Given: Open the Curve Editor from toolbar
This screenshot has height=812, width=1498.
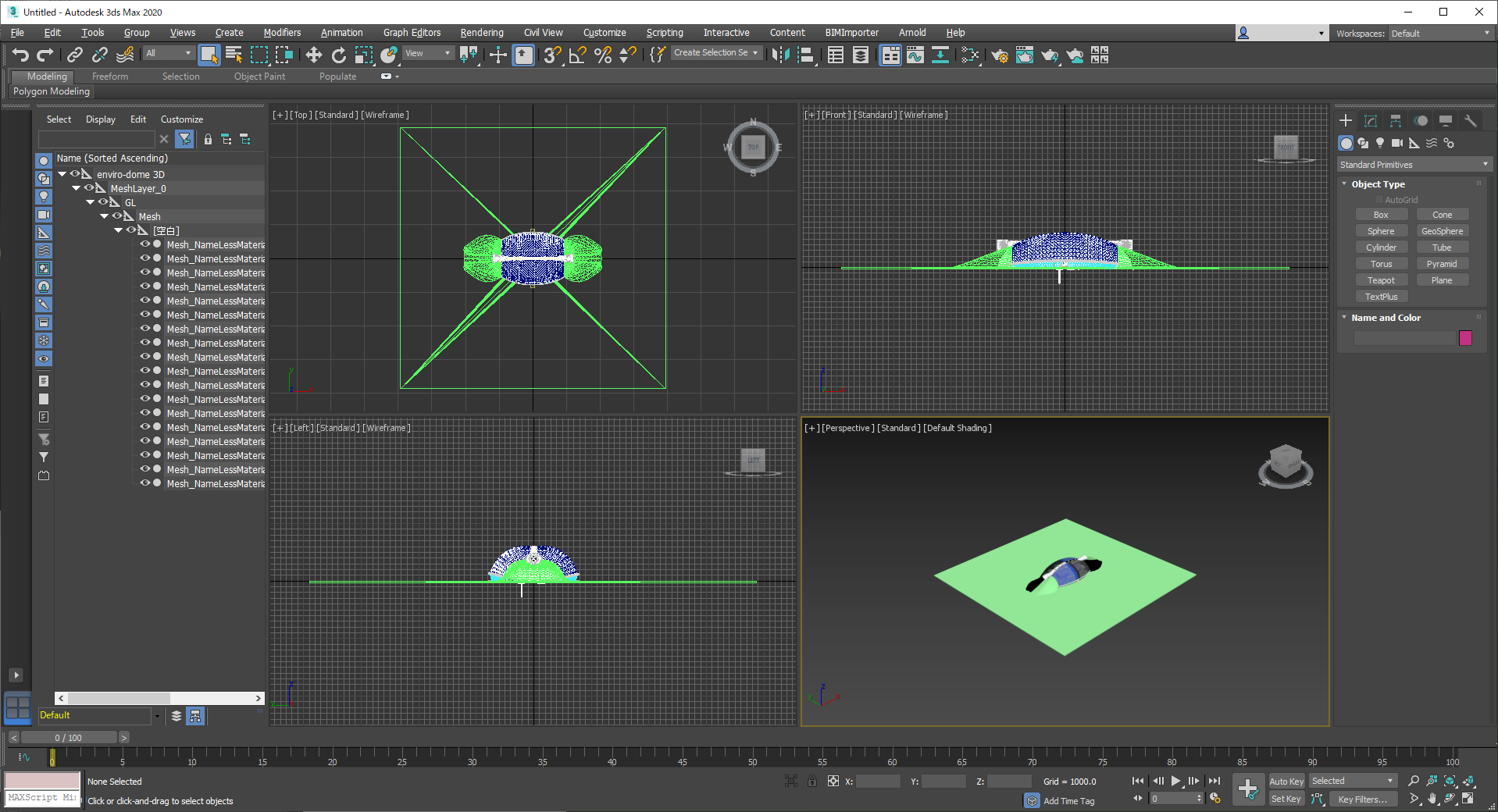Looking at the screenshot, I should click(915, 55).
